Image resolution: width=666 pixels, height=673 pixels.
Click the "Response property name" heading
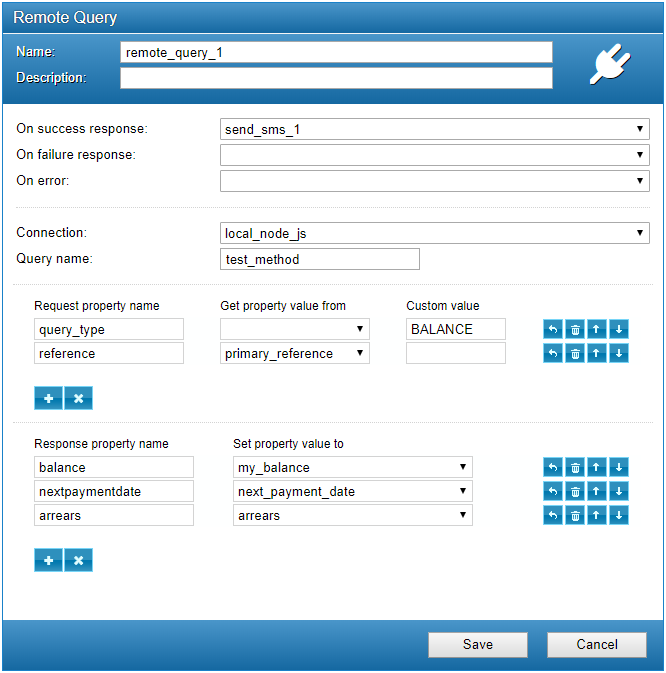(101, 444)
